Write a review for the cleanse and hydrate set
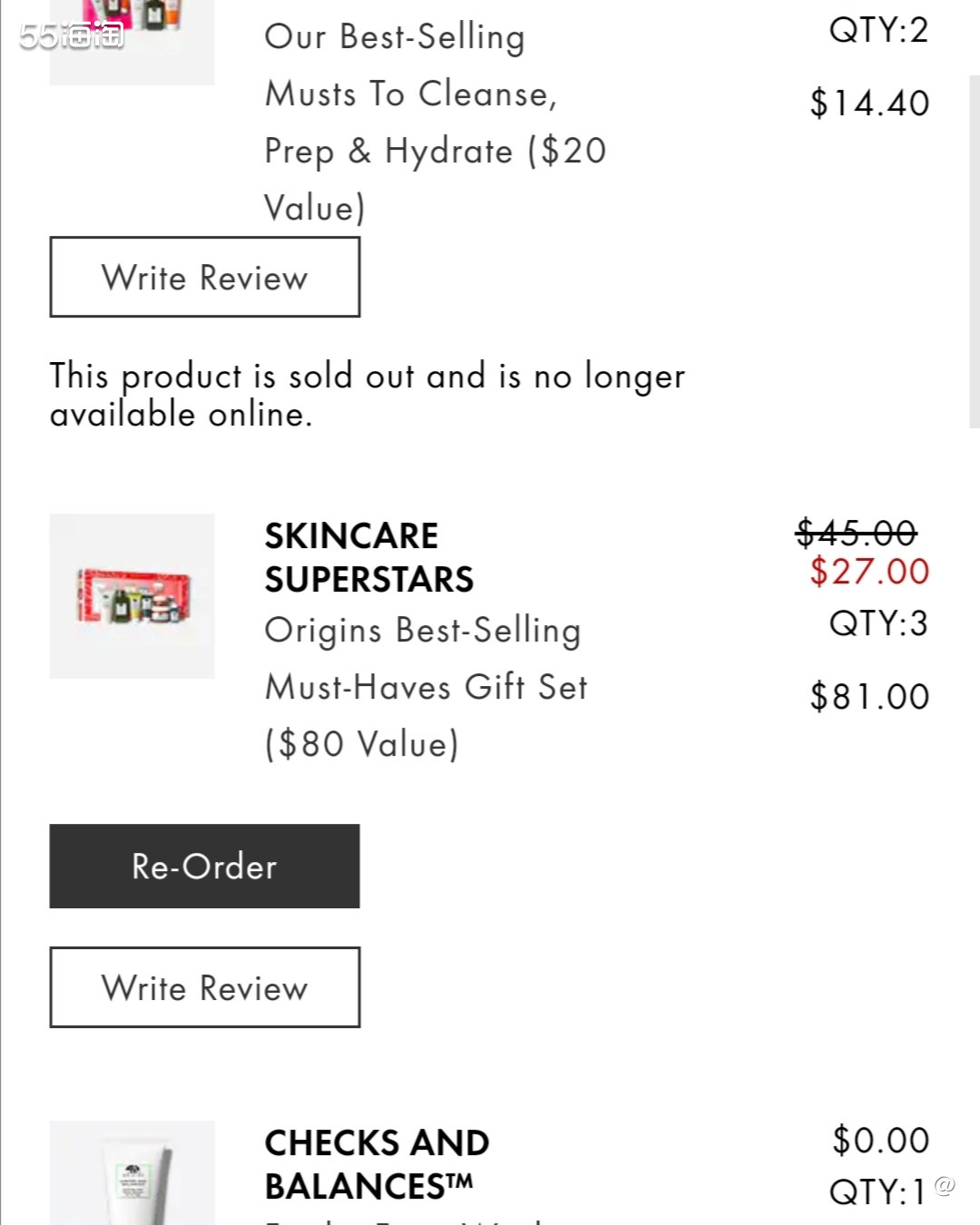 point(204,277)
